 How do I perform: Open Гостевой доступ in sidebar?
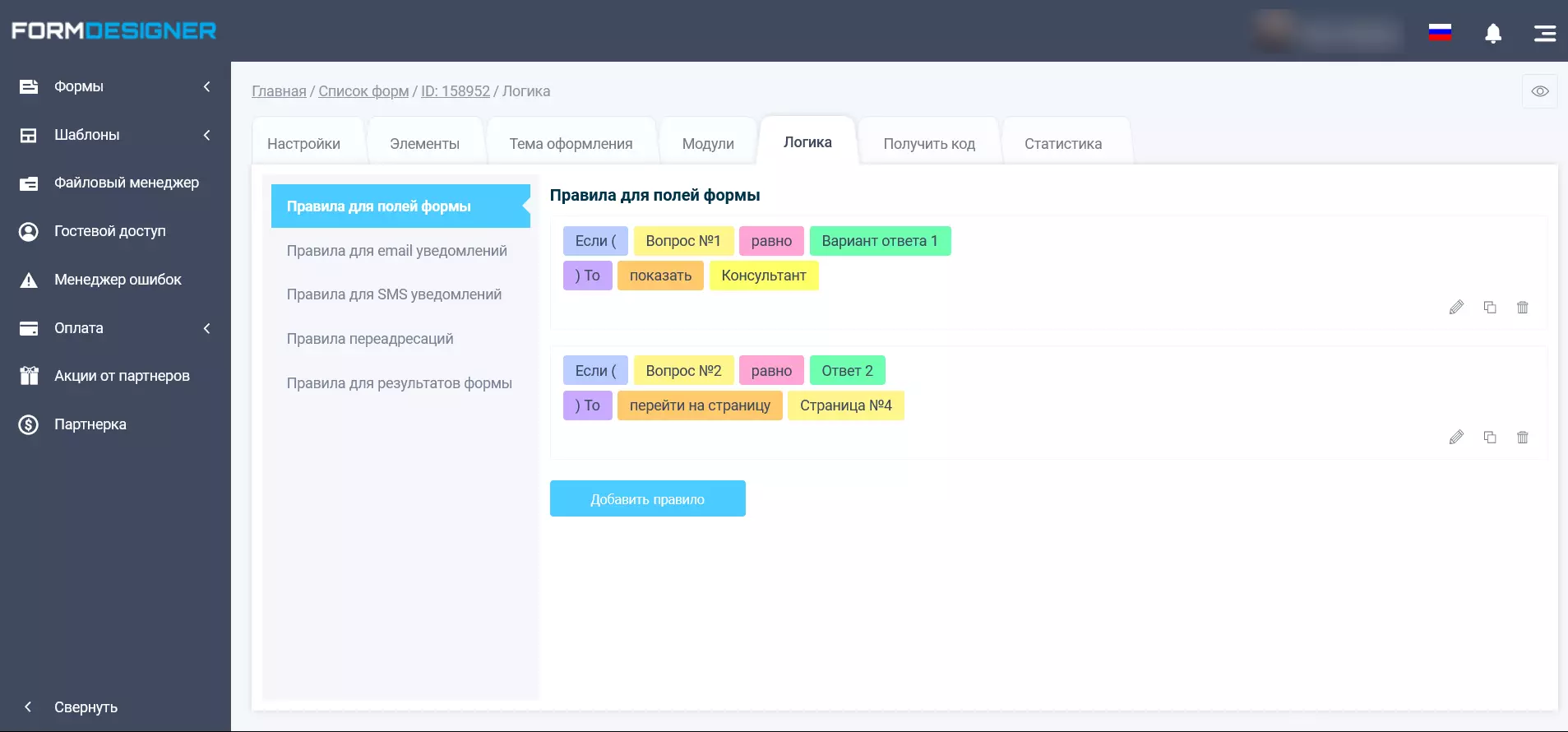(x=110, y=231)
